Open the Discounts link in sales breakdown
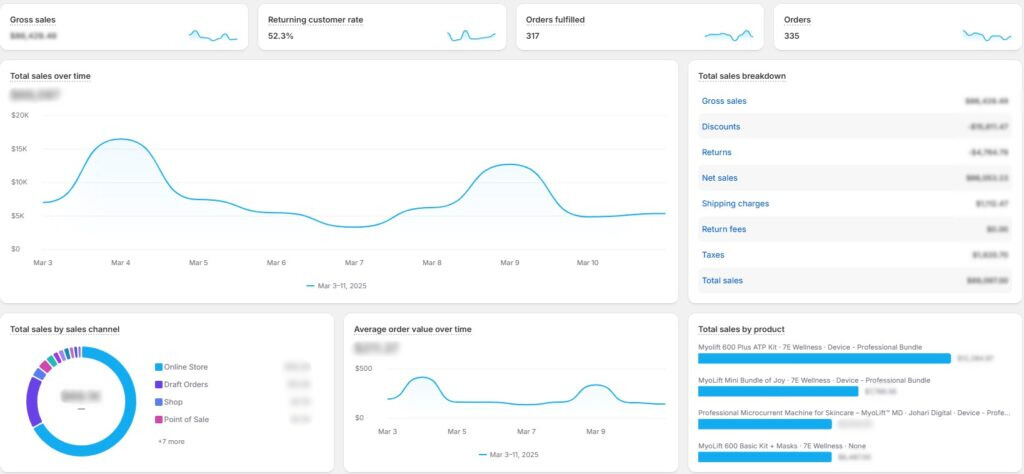 coord(721,127)
